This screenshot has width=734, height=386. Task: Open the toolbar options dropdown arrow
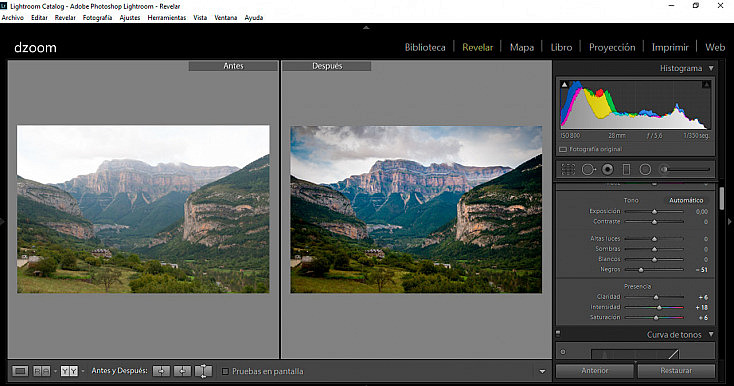pyautogui.click(x=542, y=371)
